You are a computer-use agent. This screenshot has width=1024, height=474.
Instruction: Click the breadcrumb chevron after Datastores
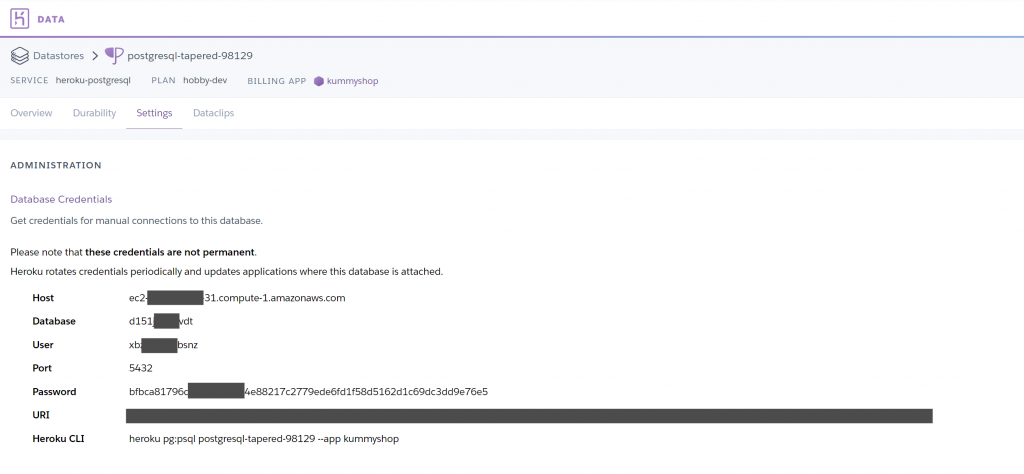pyautogui.click(x=95, y=55)
